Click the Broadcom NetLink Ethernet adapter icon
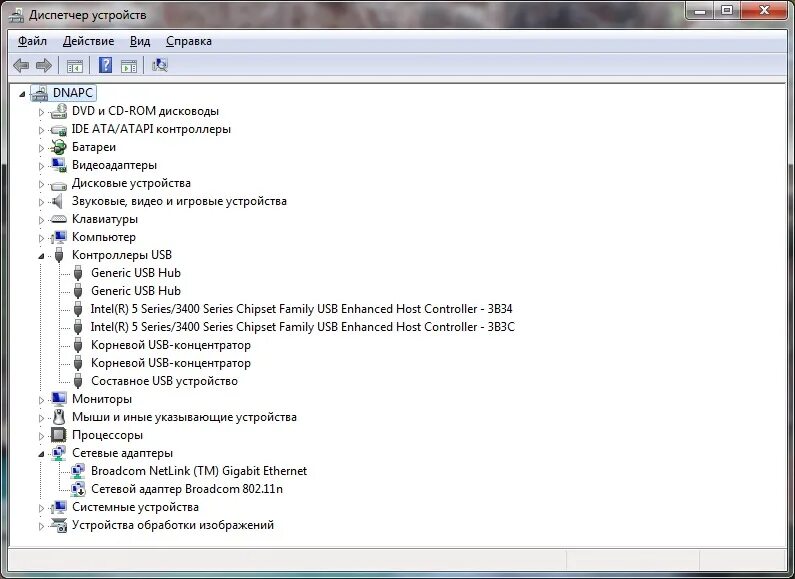Screen dimensions: 795x579 (x=78, y=471)
